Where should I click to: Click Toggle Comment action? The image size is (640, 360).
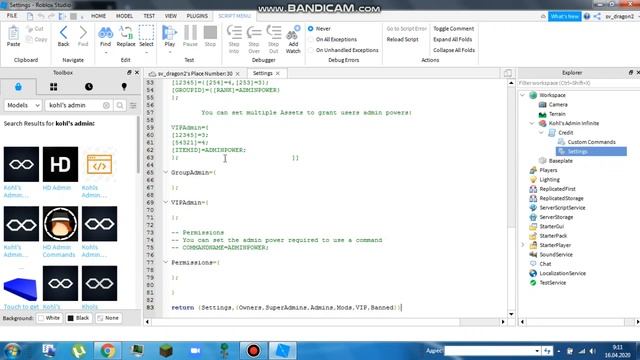click(x=453, y=29)
